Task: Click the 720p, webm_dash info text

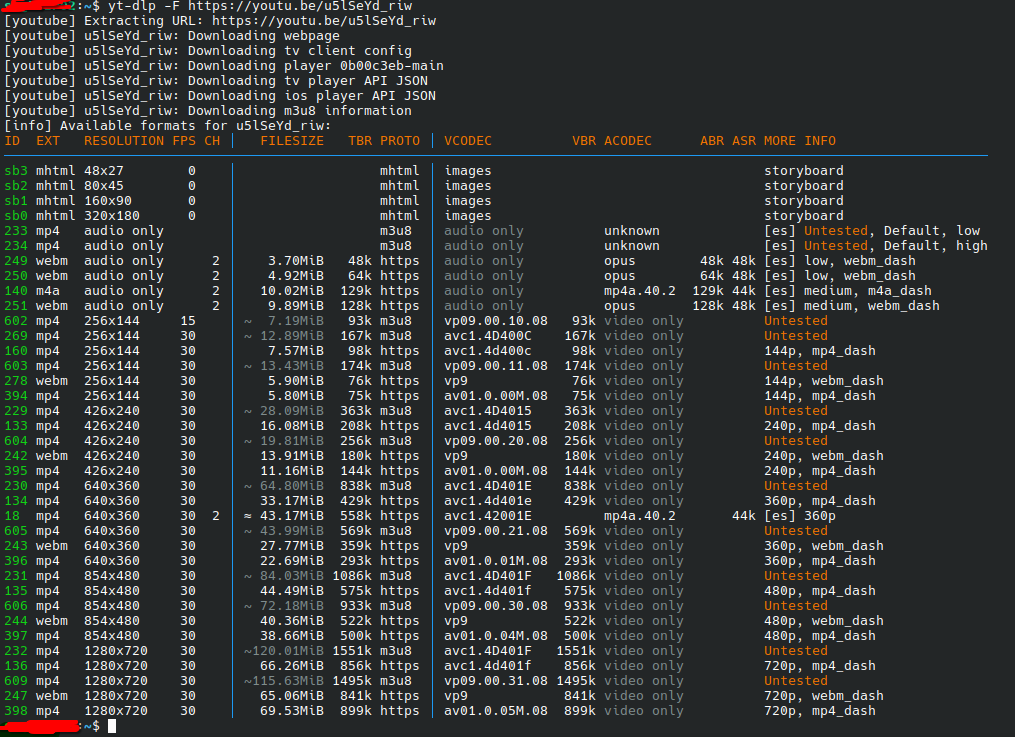Action: tap(824, 696)
